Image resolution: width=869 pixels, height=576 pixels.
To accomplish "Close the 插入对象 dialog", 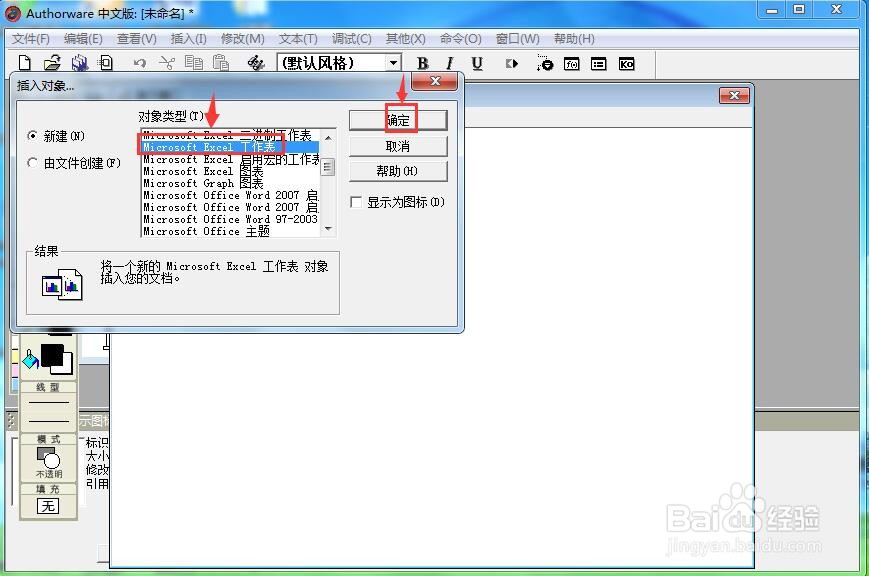I will point(435,81).
